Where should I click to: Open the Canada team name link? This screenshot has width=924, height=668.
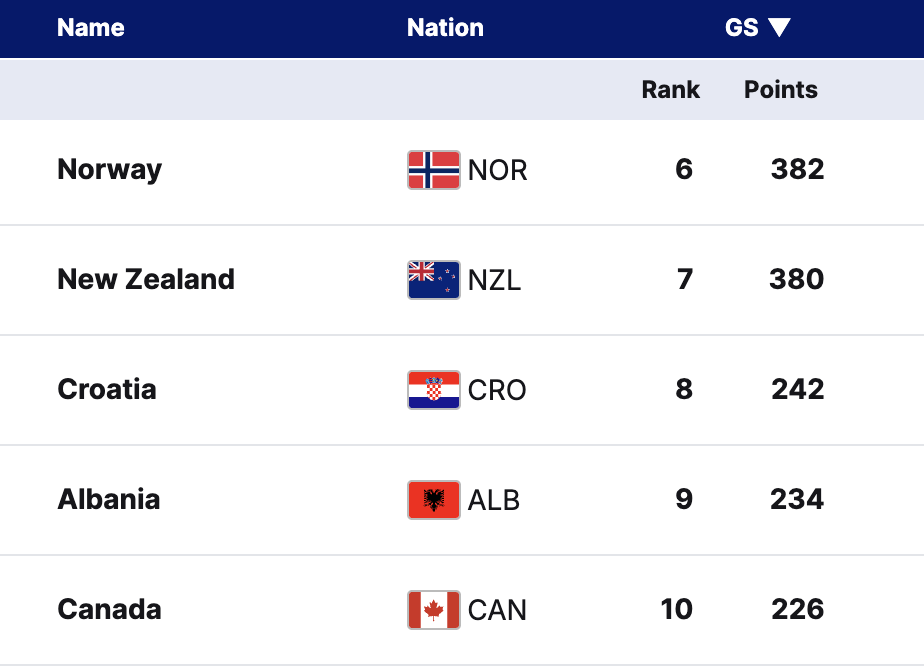point(109,609)
